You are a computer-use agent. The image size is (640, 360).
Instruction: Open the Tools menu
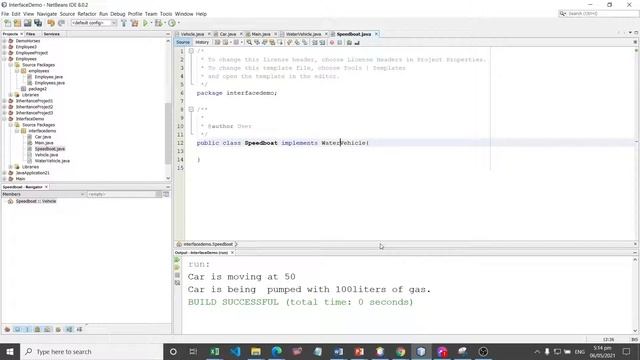tap(166, 14)
